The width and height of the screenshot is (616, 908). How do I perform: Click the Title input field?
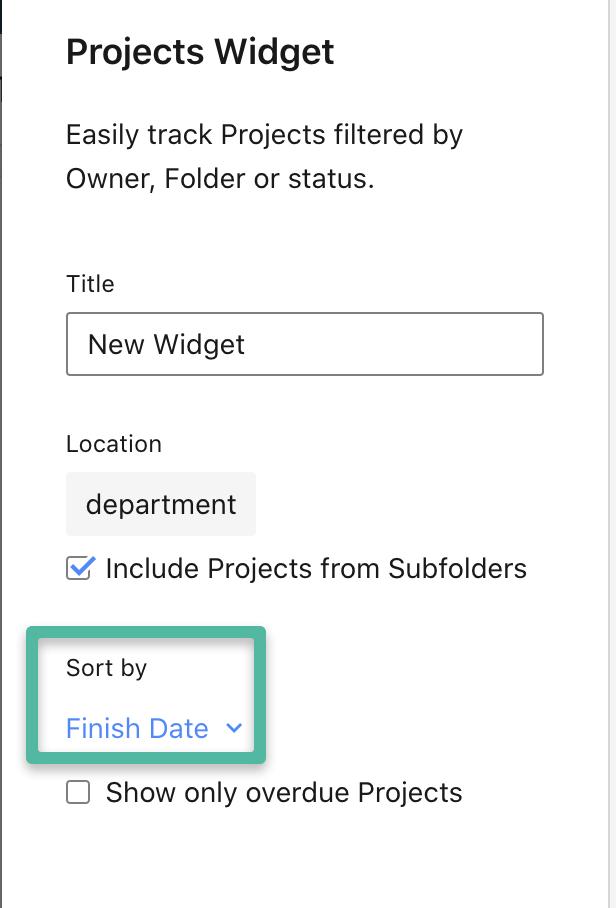click(304, 344)
